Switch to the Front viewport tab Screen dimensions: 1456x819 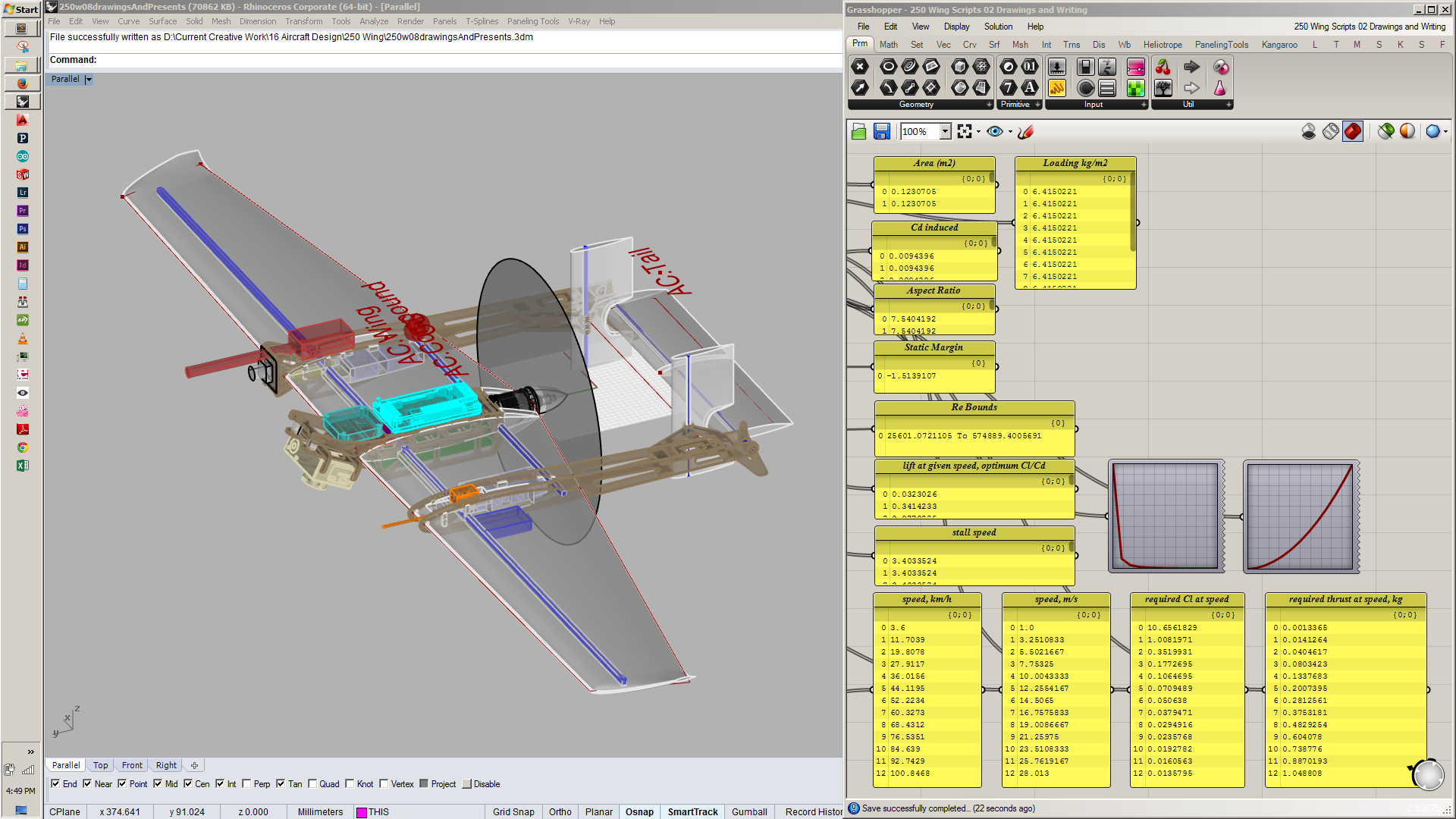(x=132, y=765)
